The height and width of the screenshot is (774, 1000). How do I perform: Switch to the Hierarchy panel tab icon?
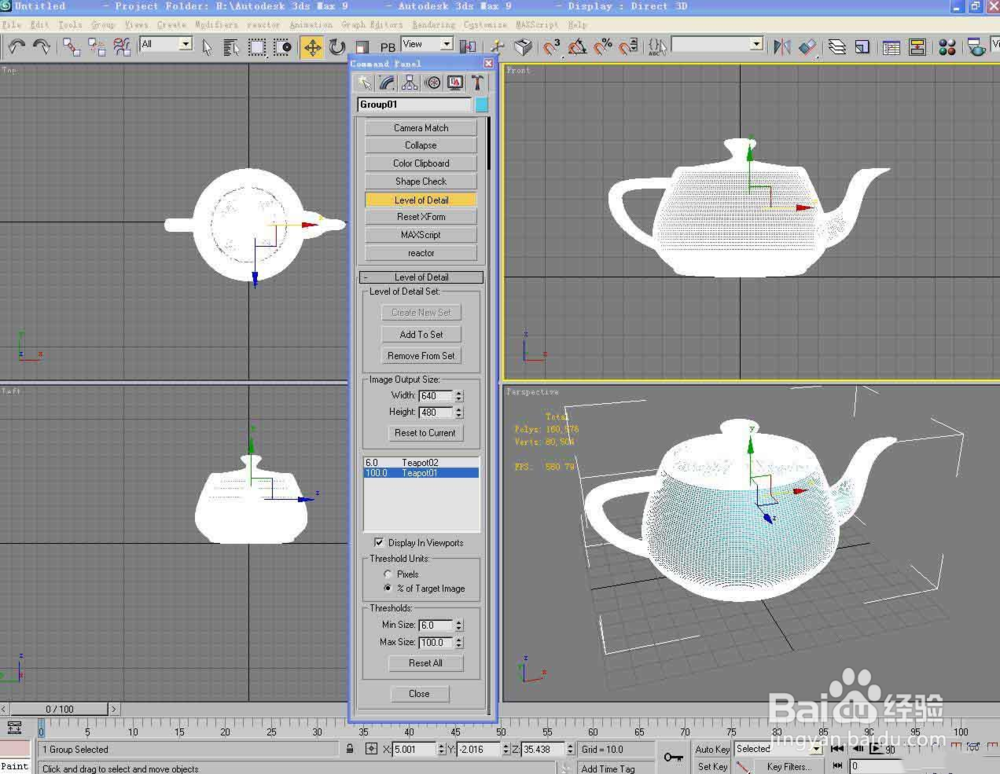click(409, 83)
